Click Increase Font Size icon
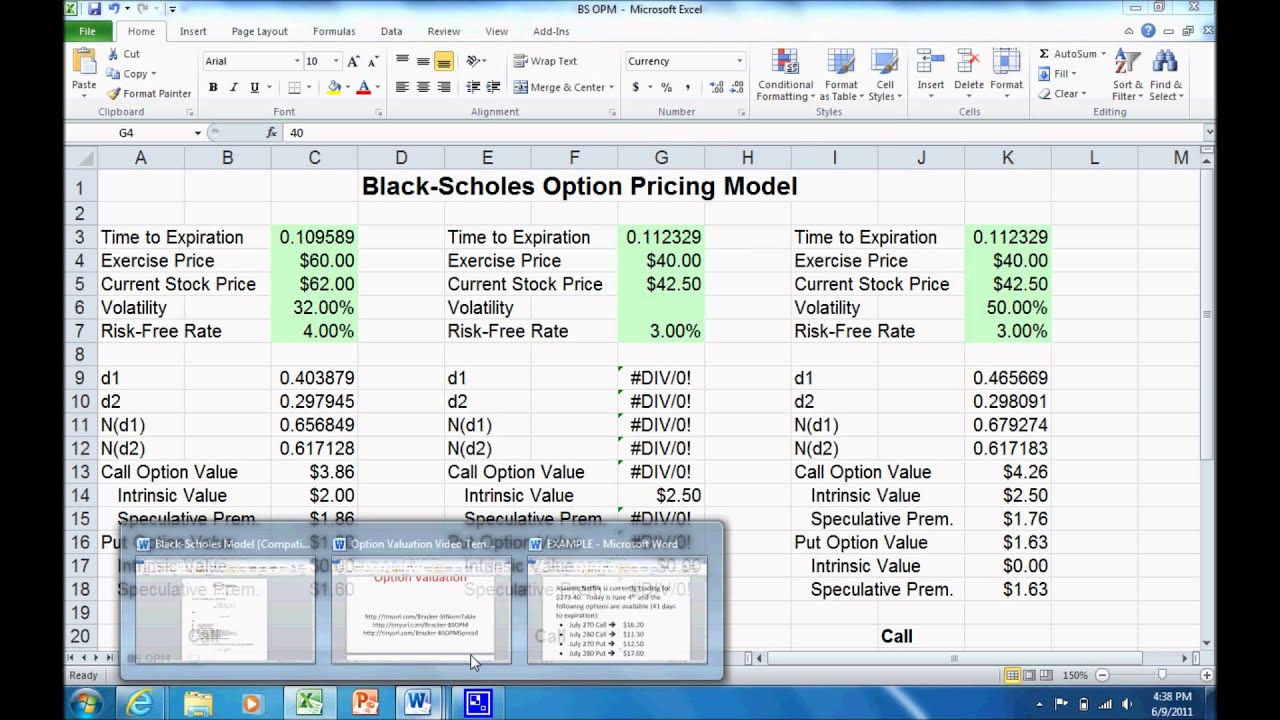This screenshot has width=1280, height=720. pyautogui.click(x=353, y=61)
